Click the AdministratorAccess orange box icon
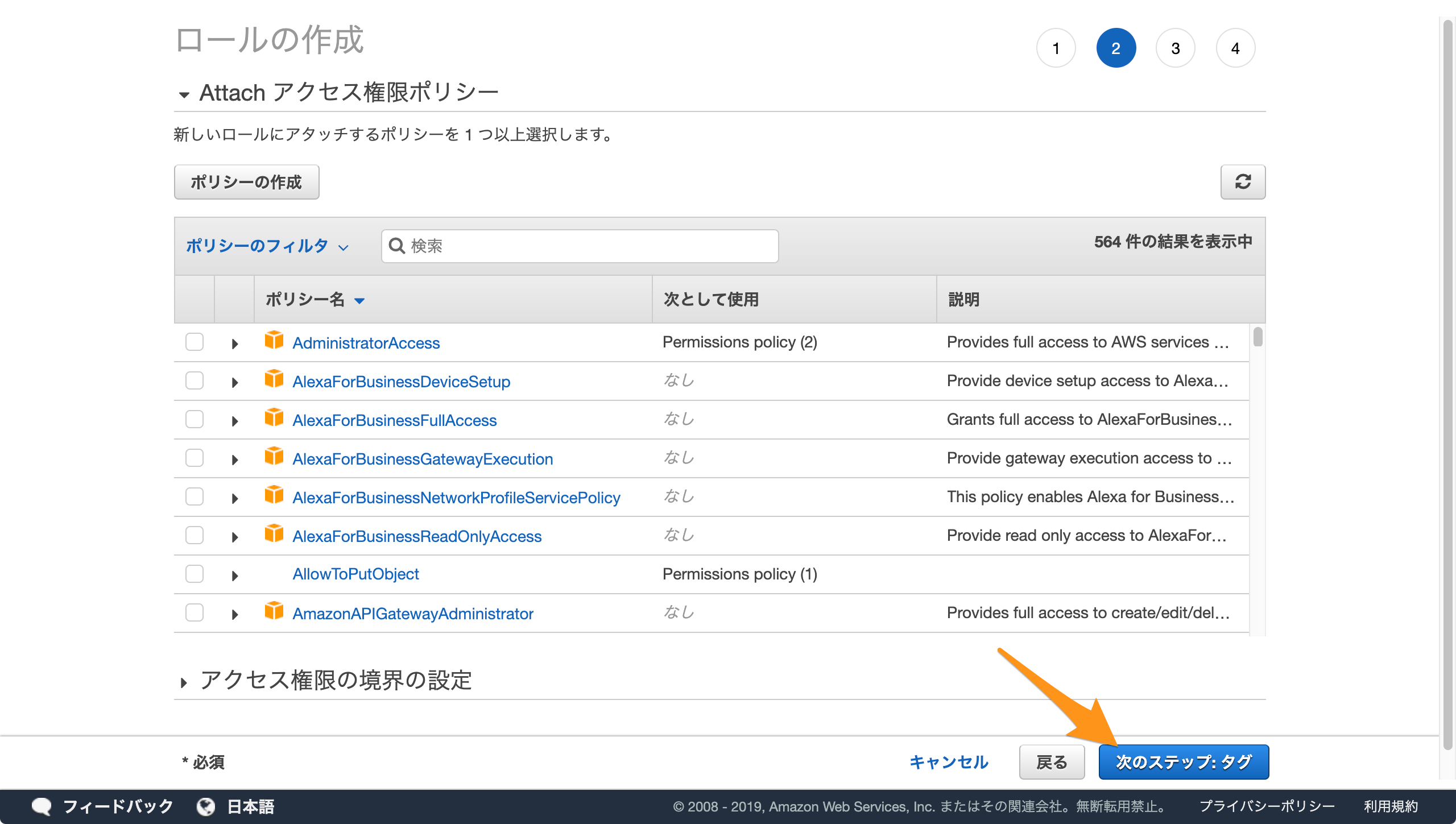The height and width of the screenshot is (824, 1456). point(274,341)
